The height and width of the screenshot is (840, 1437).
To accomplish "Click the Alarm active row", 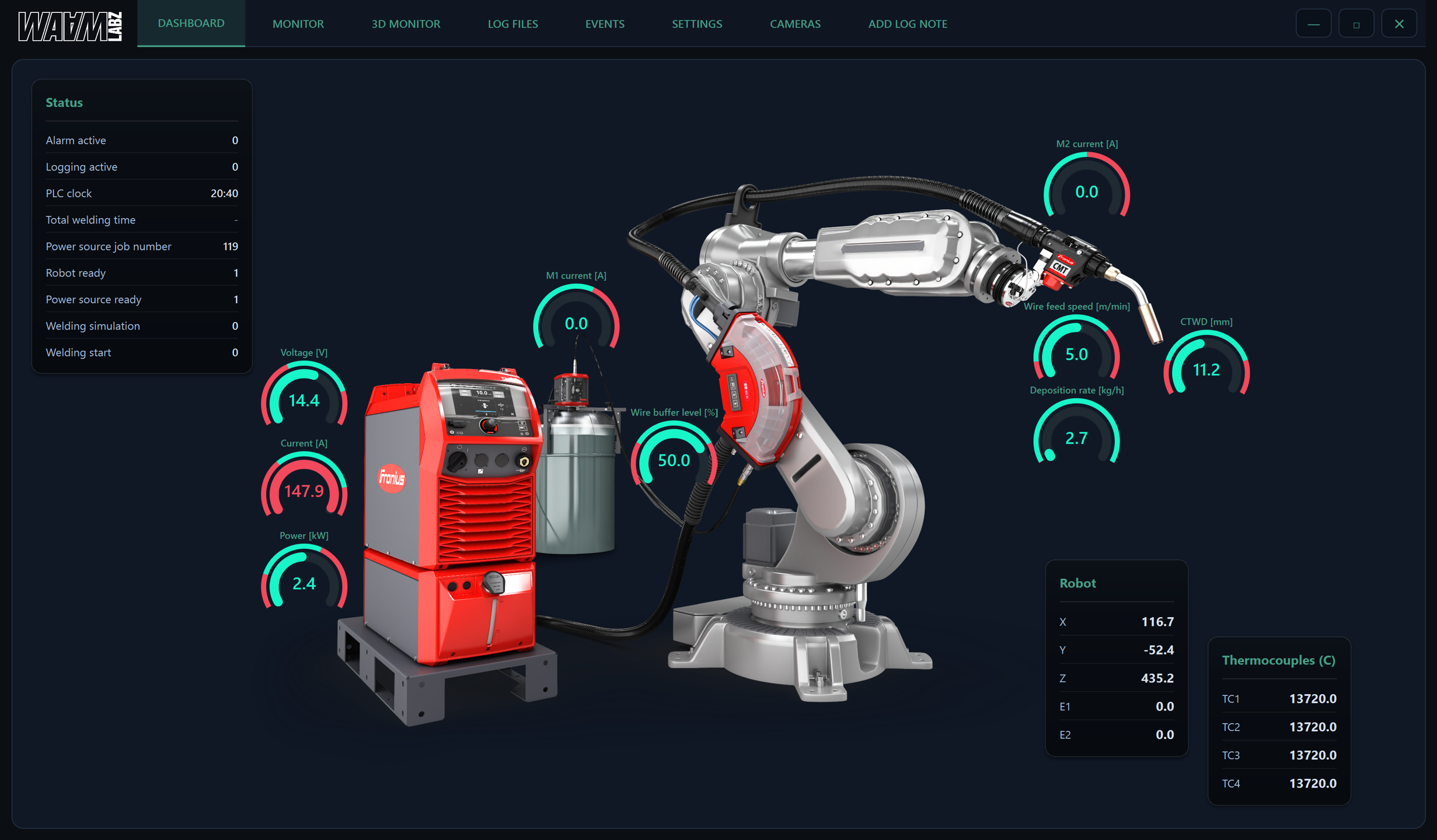I will [142, 140].
